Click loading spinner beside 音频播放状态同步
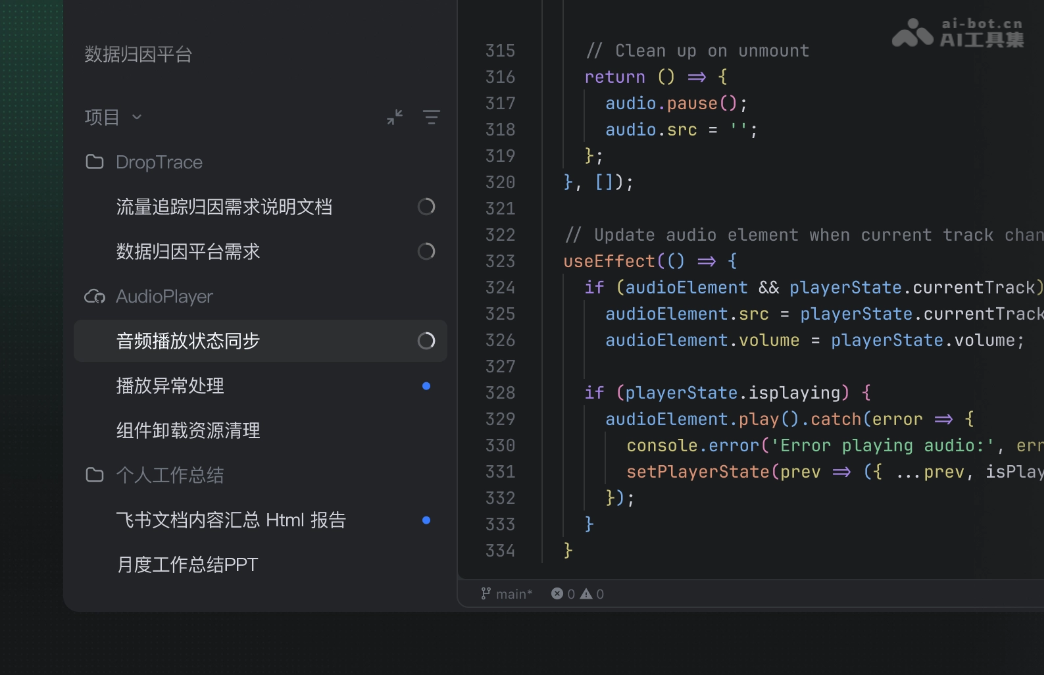The width and height of the screenshot is (1044, 675). (x=426, y=341)
